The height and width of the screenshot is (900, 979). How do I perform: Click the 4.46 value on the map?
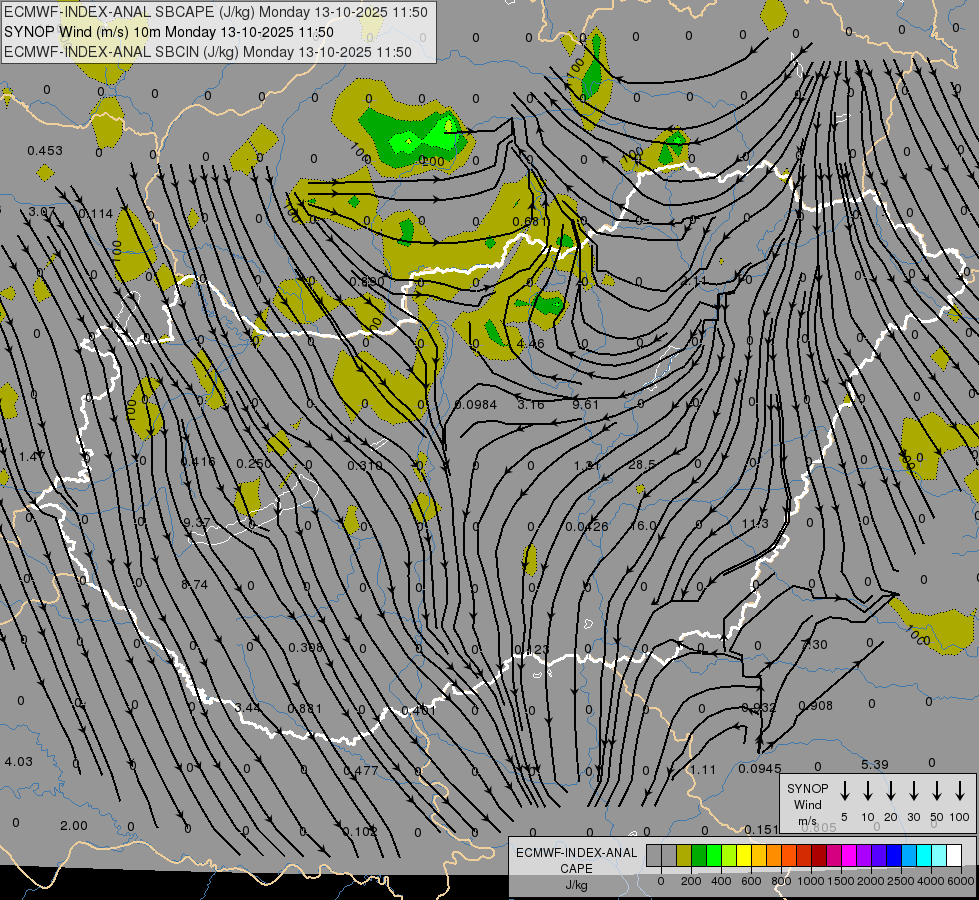(531, 344)
